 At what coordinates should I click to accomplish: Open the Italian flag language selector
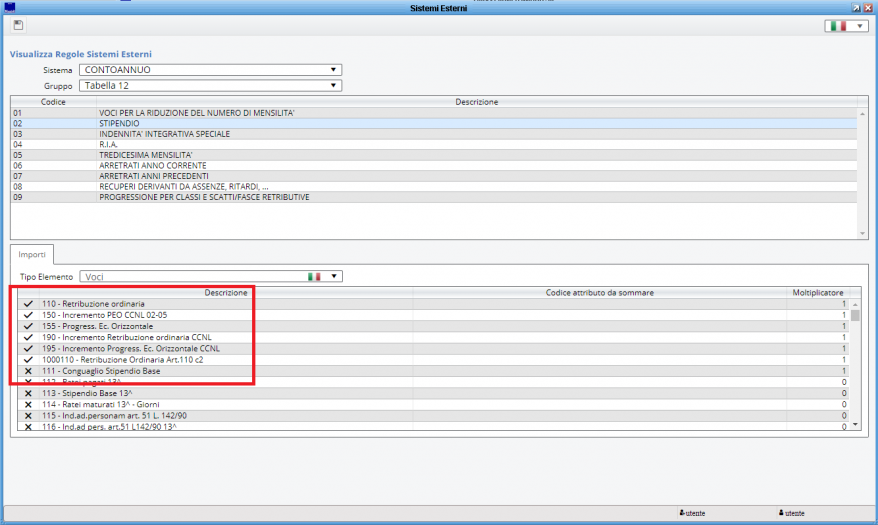[x=846, y=26]
